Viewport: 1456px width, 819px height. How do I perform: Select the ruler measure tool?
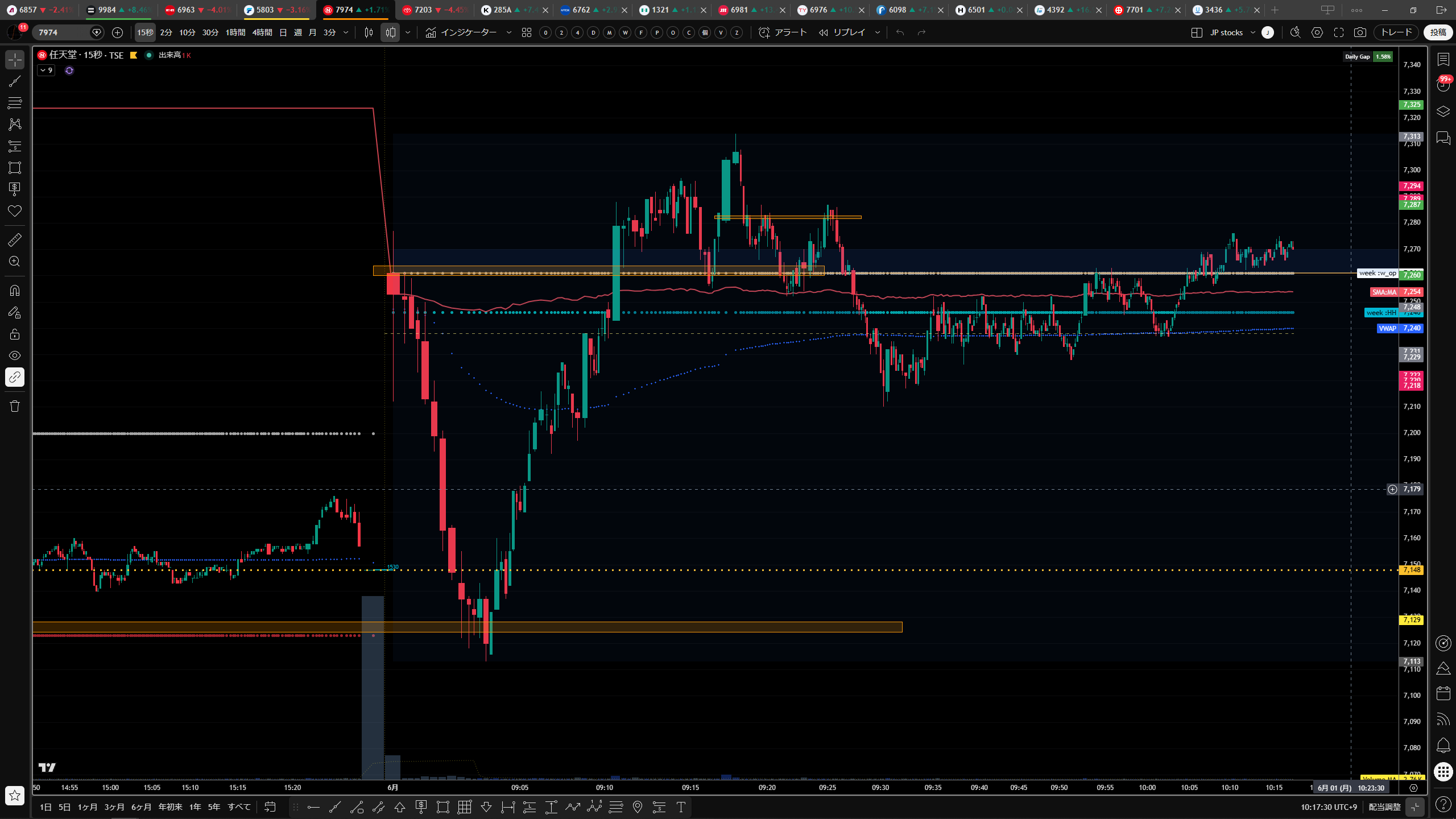point(15,240)
